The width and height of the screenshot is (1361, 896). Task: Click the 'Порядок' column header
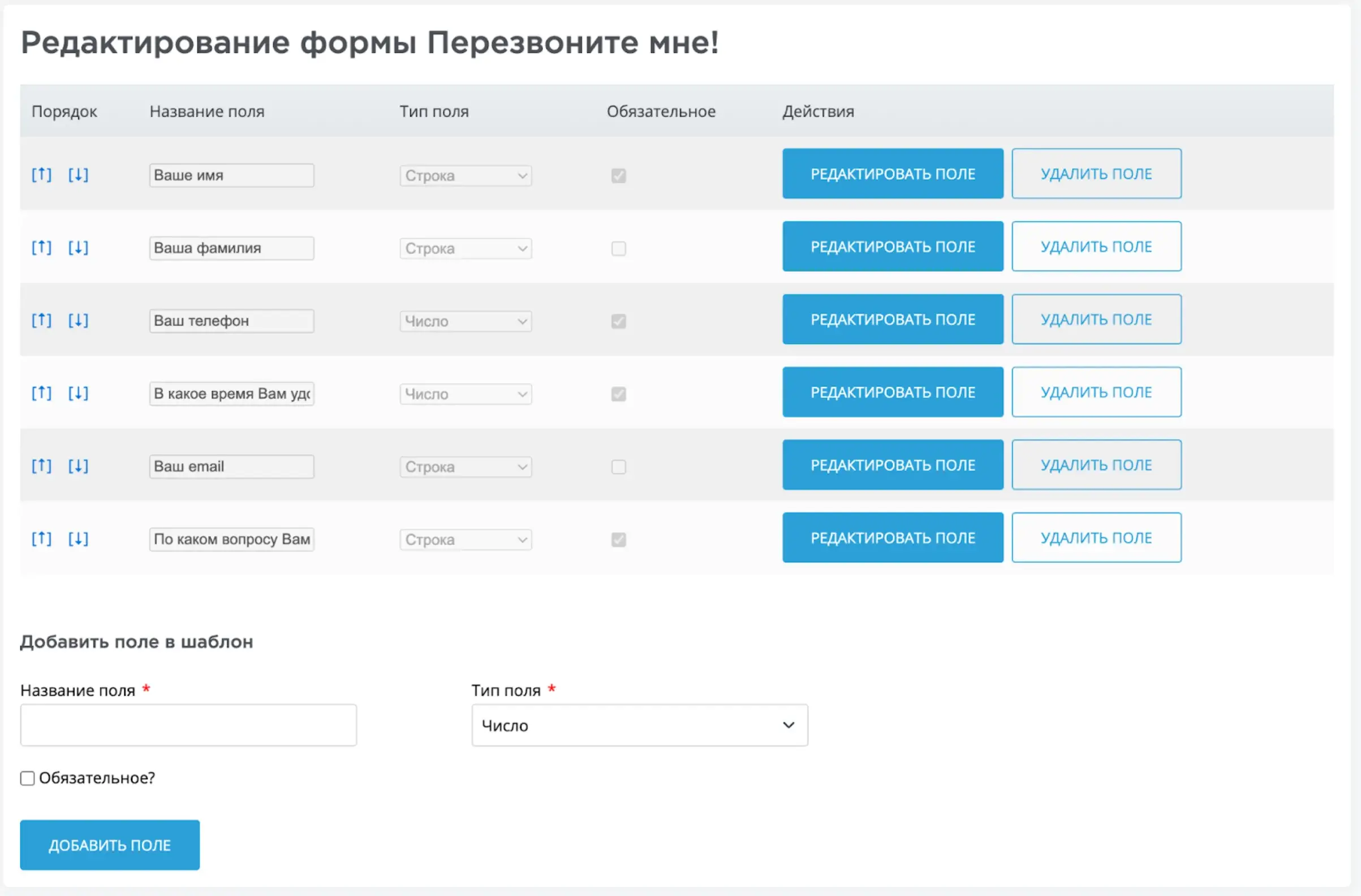click(64, 111)
